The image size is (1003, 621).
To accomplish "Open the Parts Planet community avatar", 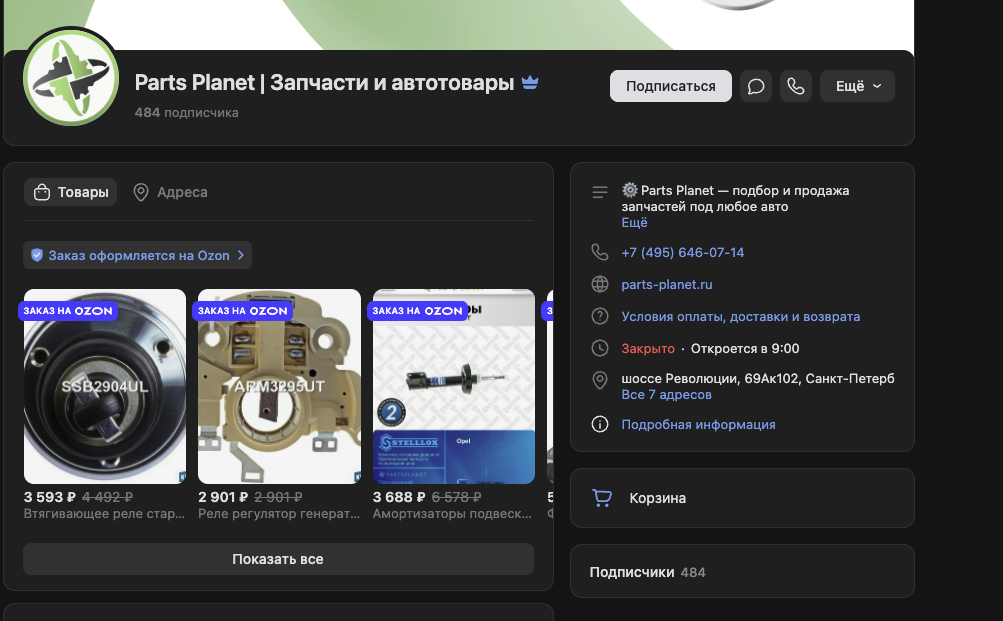I will 71,78.
